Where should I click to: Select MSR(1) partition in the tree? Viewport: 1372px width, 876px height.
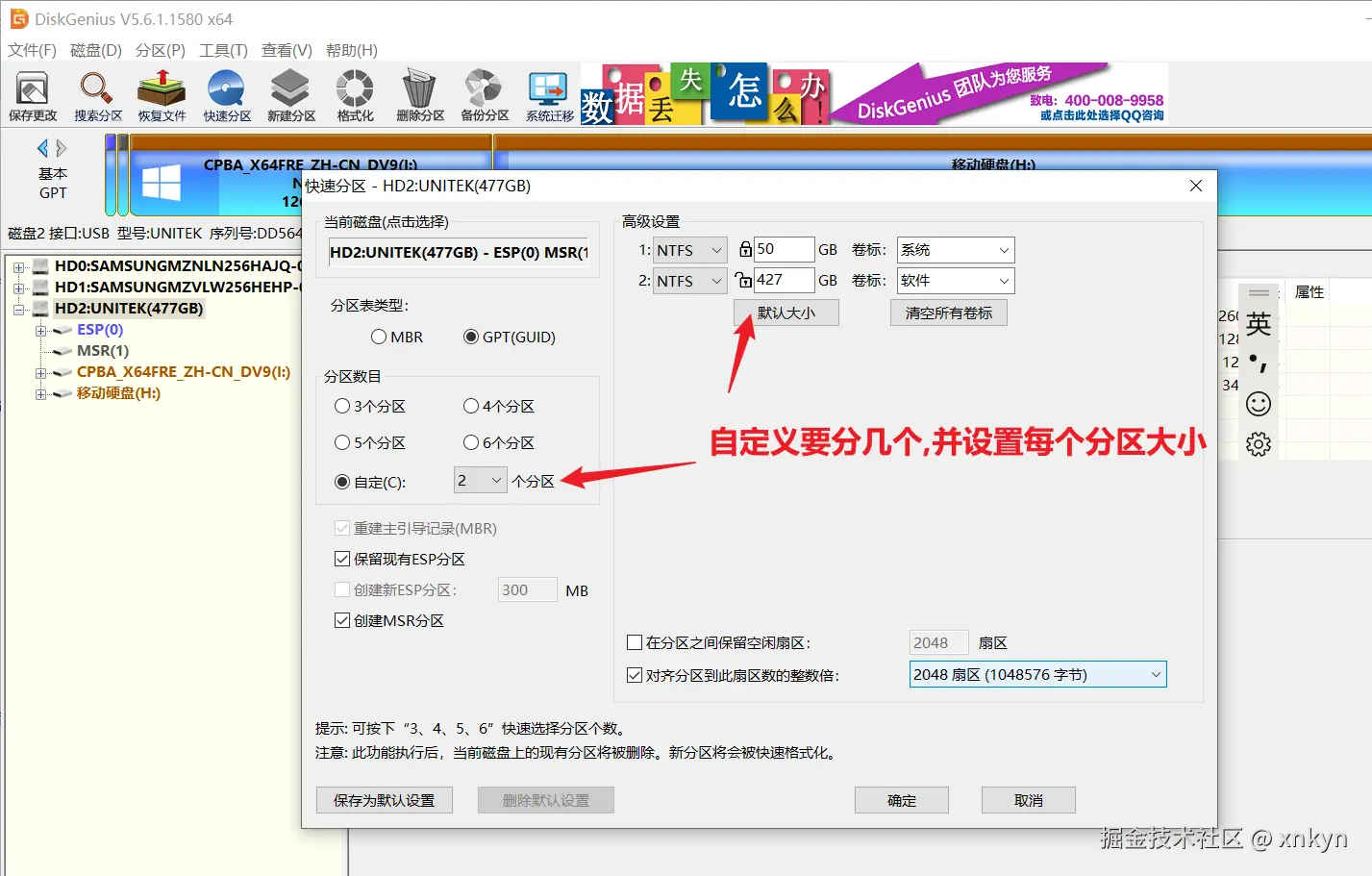coord(103,350)
